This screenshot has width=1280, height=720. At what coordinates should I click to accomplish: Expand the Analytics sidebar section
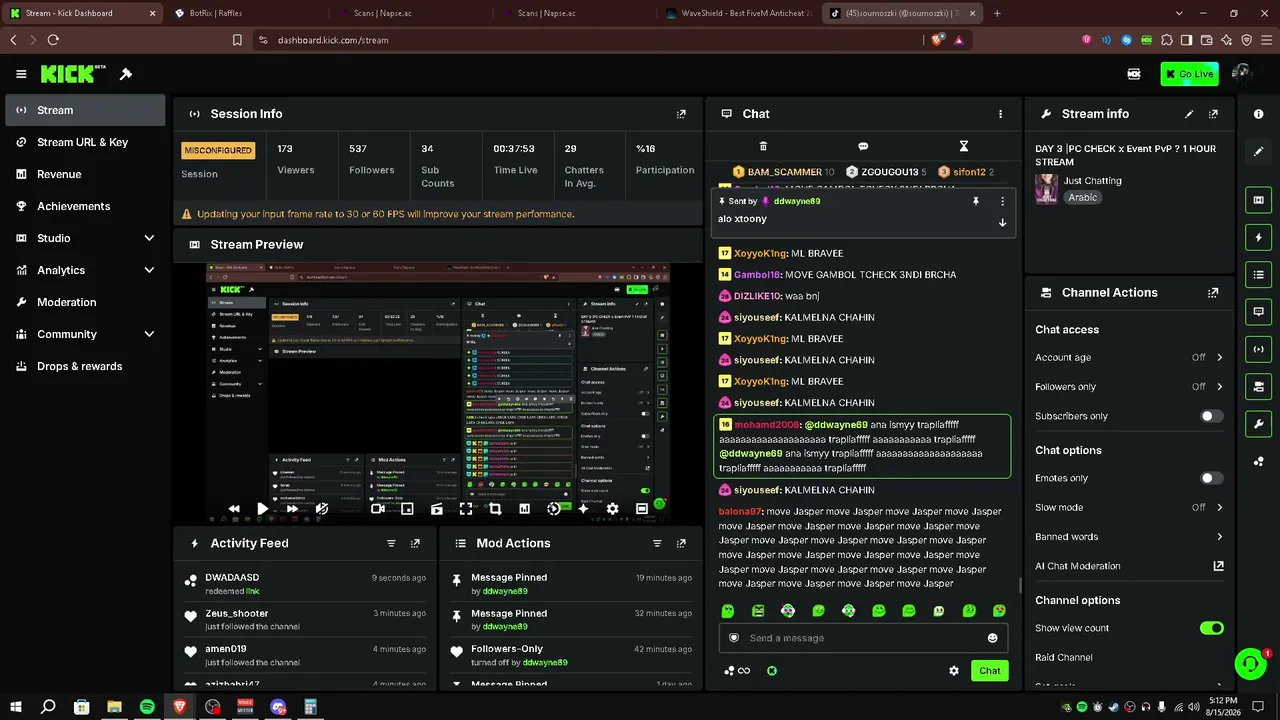[x=149, y=270]
